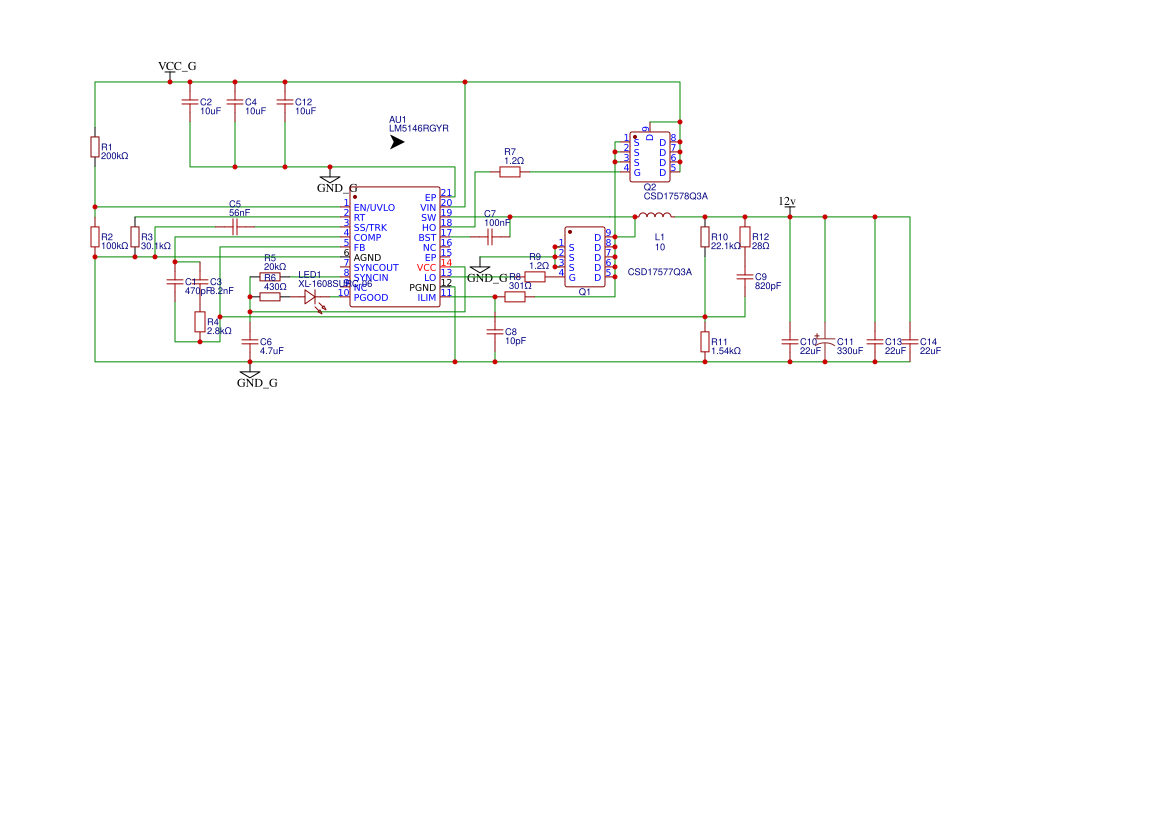Screen dimensions: 1169x827
Task: Select the Q1 MOSFET package symbol
Action: tap(585, 257)
